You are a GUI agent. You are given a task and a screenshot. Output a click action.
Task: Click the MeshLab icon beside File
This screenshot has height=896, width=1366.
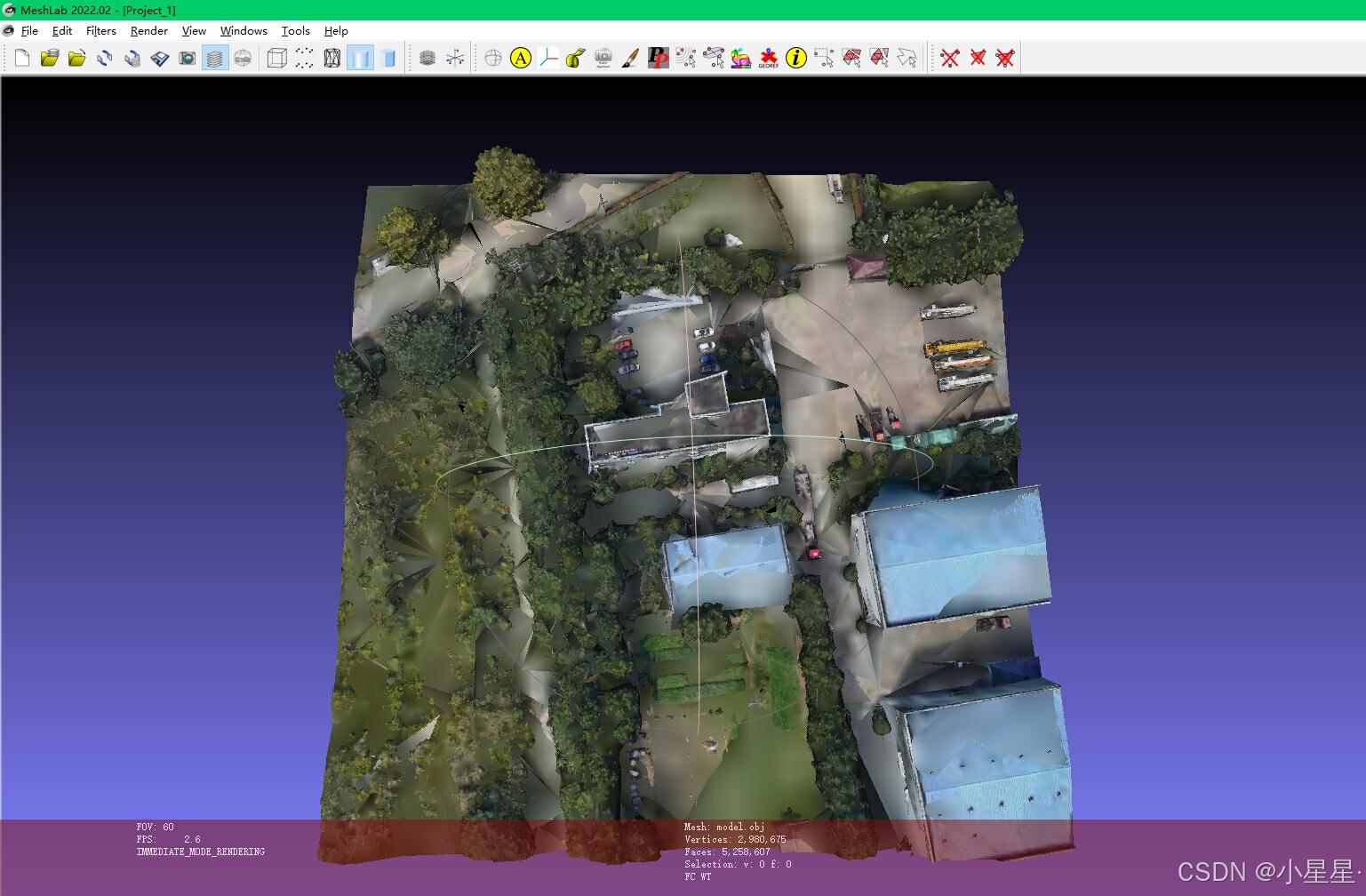pyautogui.click(x=9, y=30)
